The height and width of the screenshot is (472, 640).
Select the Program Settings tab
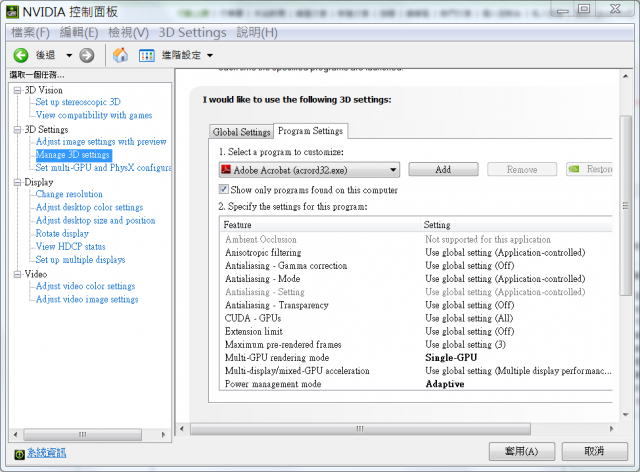(x=310, y=131)
